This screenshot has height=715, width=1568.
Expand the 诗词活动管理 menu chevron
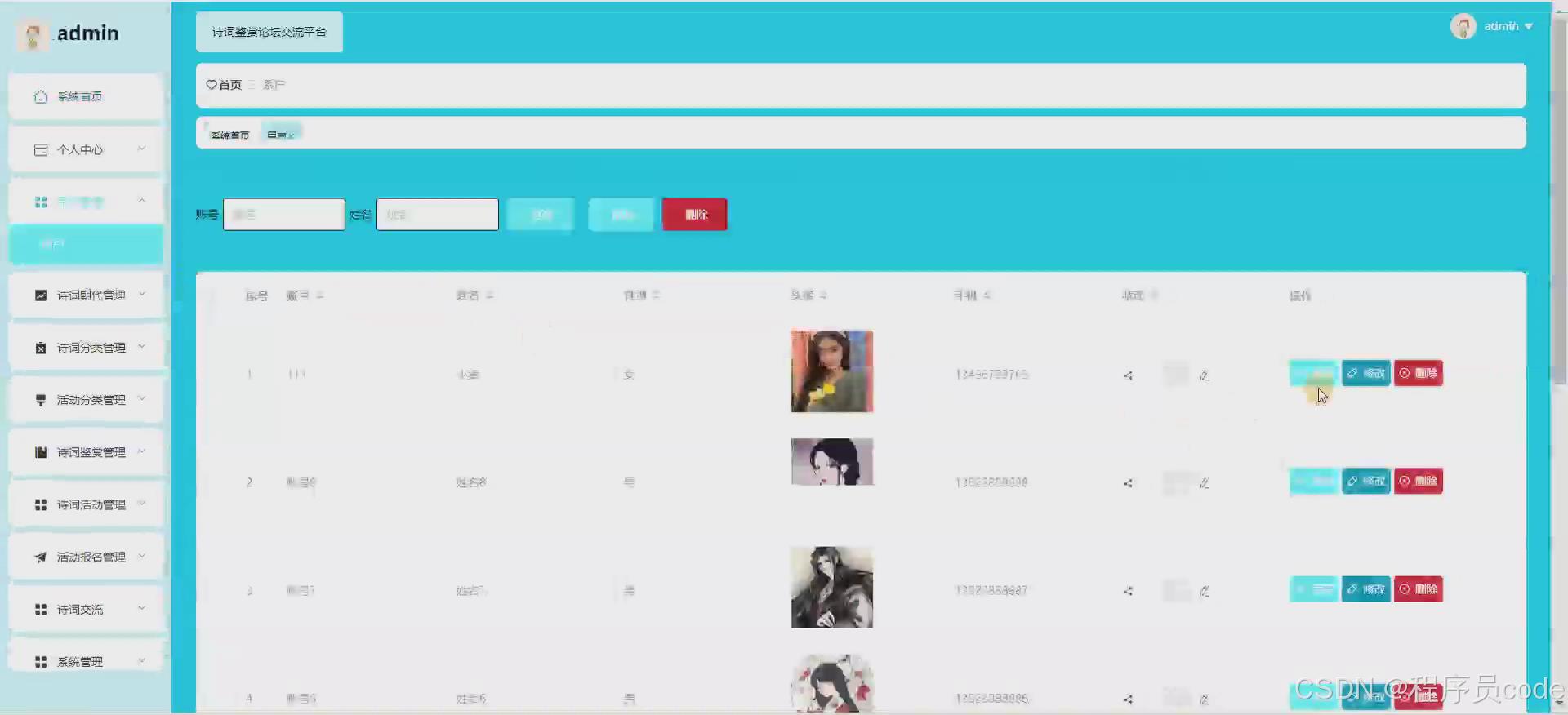(x=141, y=504)
